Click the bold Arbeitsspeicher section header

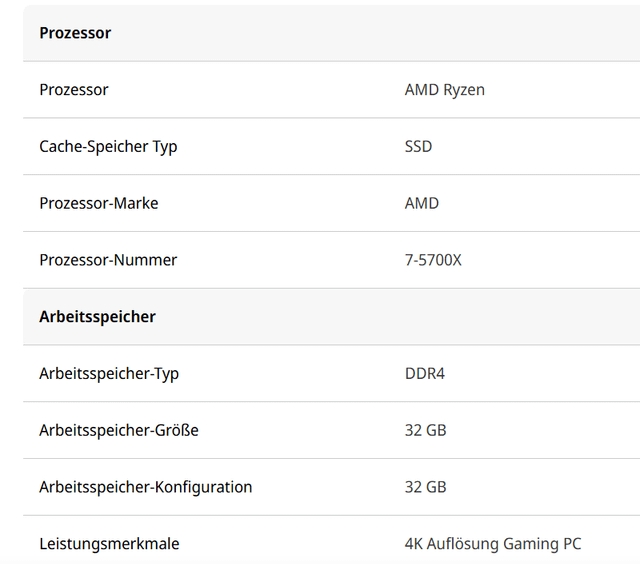point(97,317)
